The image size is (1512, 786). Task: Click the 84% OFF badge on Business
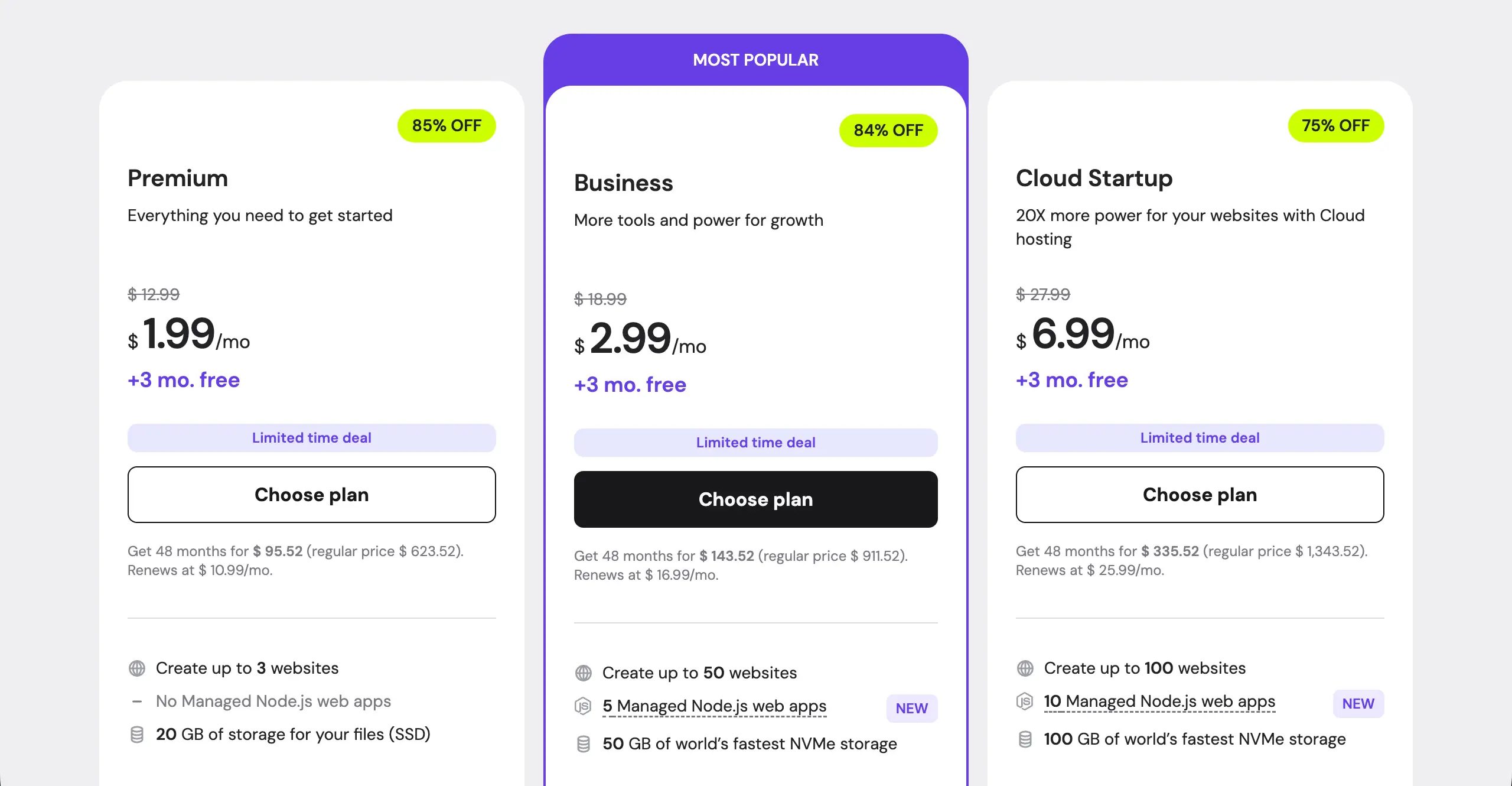888,130
